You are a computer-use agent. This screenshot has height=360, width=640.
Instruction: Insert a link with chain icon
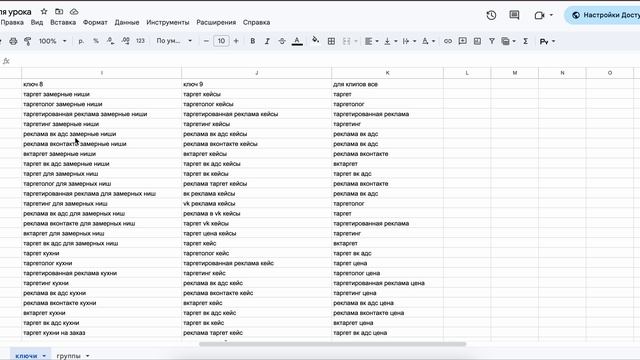[448, 41]
